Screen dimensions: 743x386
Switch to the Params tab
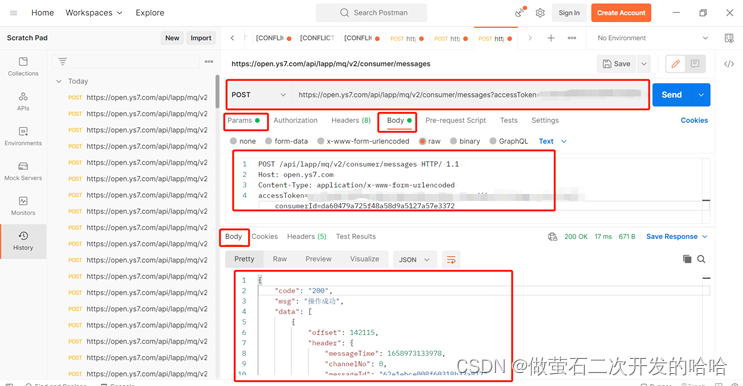click(x=244, y=121)
